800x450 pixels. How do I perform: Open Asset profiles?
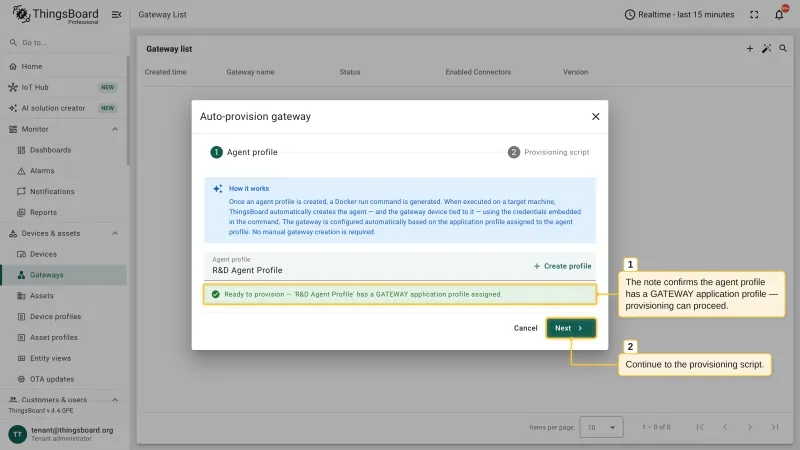(x=64, y=337)
